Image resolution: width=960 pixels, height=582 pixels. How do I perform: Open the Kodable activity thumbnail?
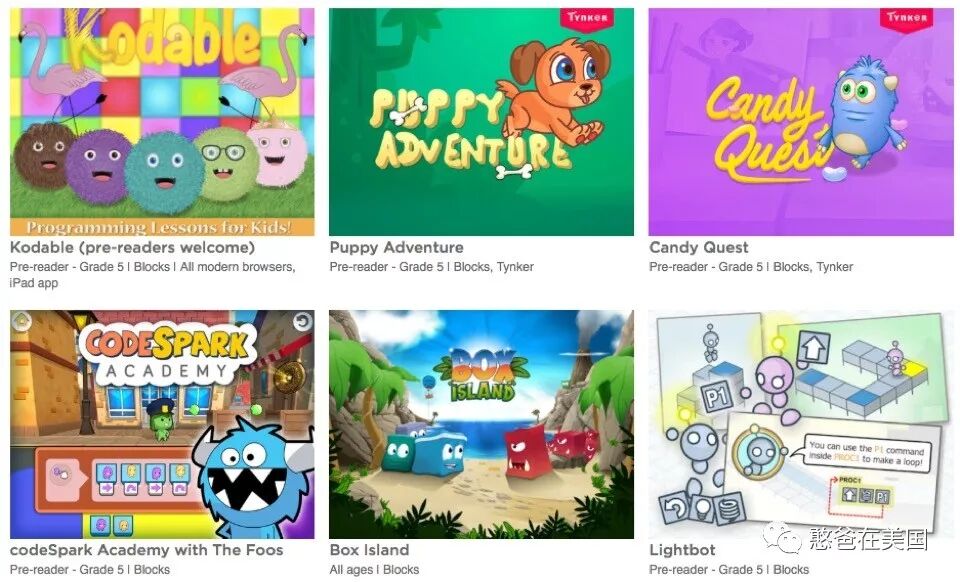162,122
